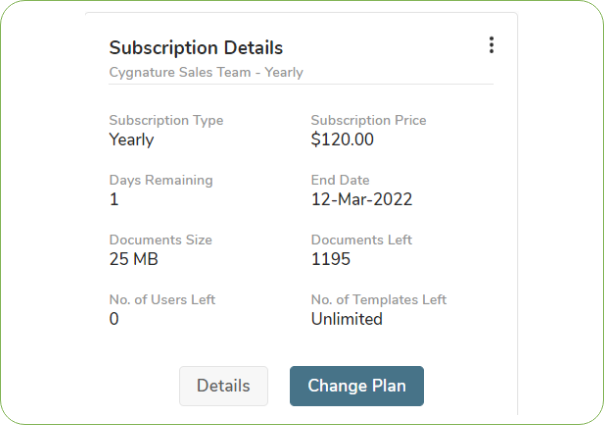Screen dimensions: 604x425
Task: Click the Subscription Price label
Action: coord(368,120)
